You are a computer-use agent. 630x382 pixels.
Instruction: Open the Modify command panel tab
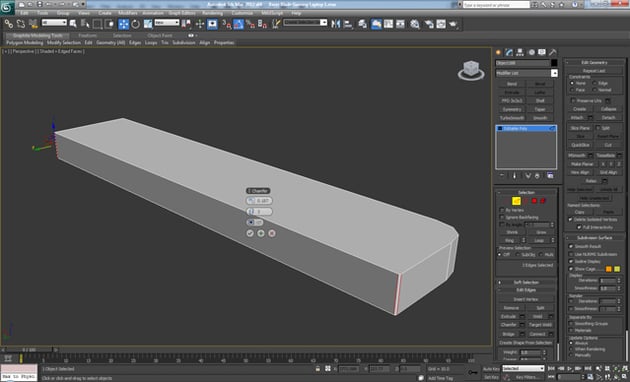click(509, 52)
